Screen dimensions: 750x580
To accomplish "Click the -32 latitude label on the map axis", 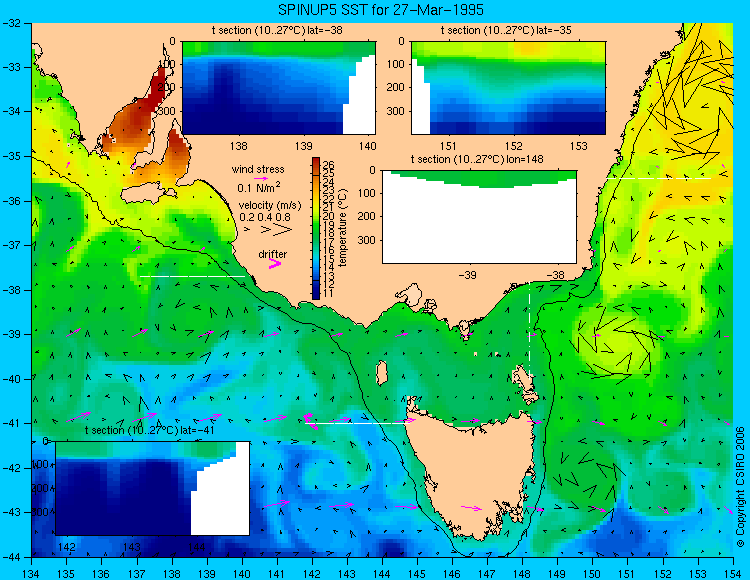I will click(11, 23).
